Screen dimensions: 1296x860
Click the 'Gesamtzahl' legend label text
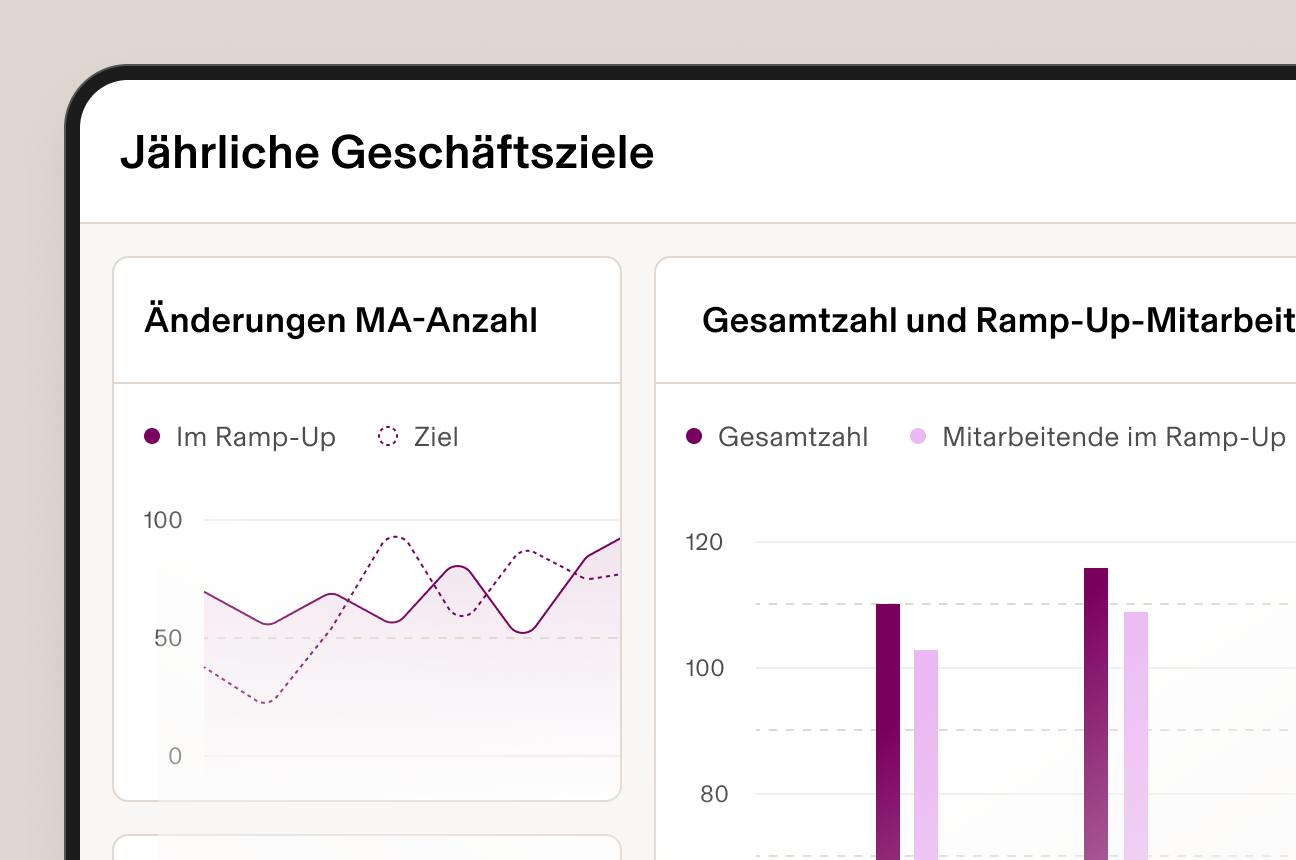pos(793,436)
